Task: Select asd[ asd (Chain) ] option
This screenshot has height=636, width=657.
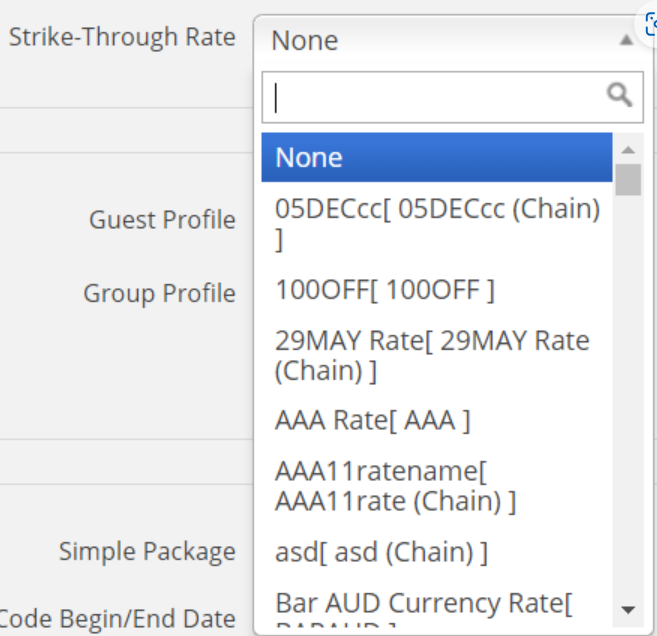Action: 437,552
